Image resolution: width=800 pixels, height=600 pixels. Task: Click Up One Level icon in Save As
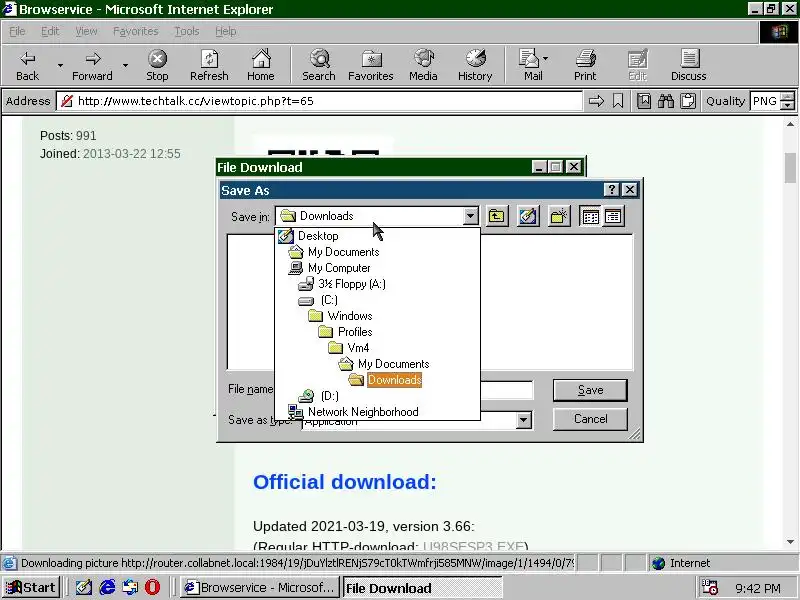496,216
